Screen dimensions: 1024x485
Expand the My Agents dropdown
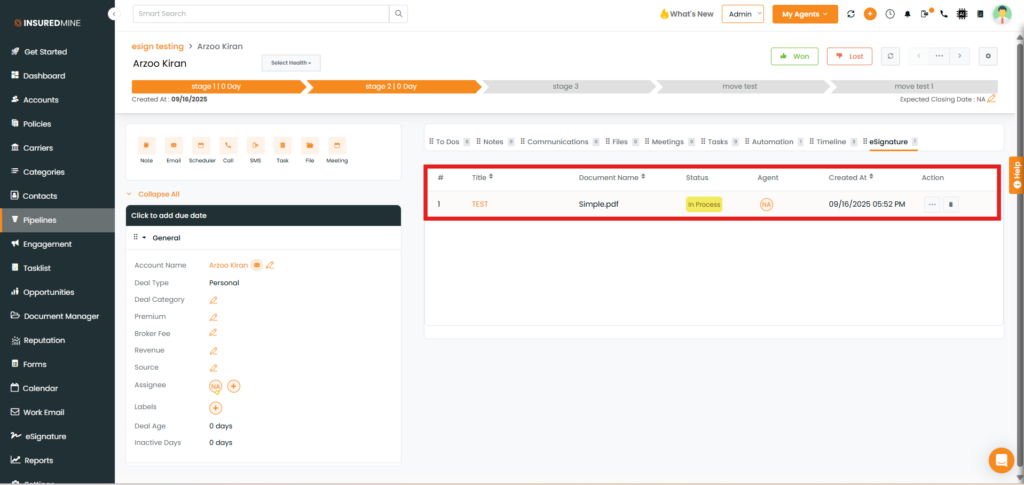click(804, 14)
